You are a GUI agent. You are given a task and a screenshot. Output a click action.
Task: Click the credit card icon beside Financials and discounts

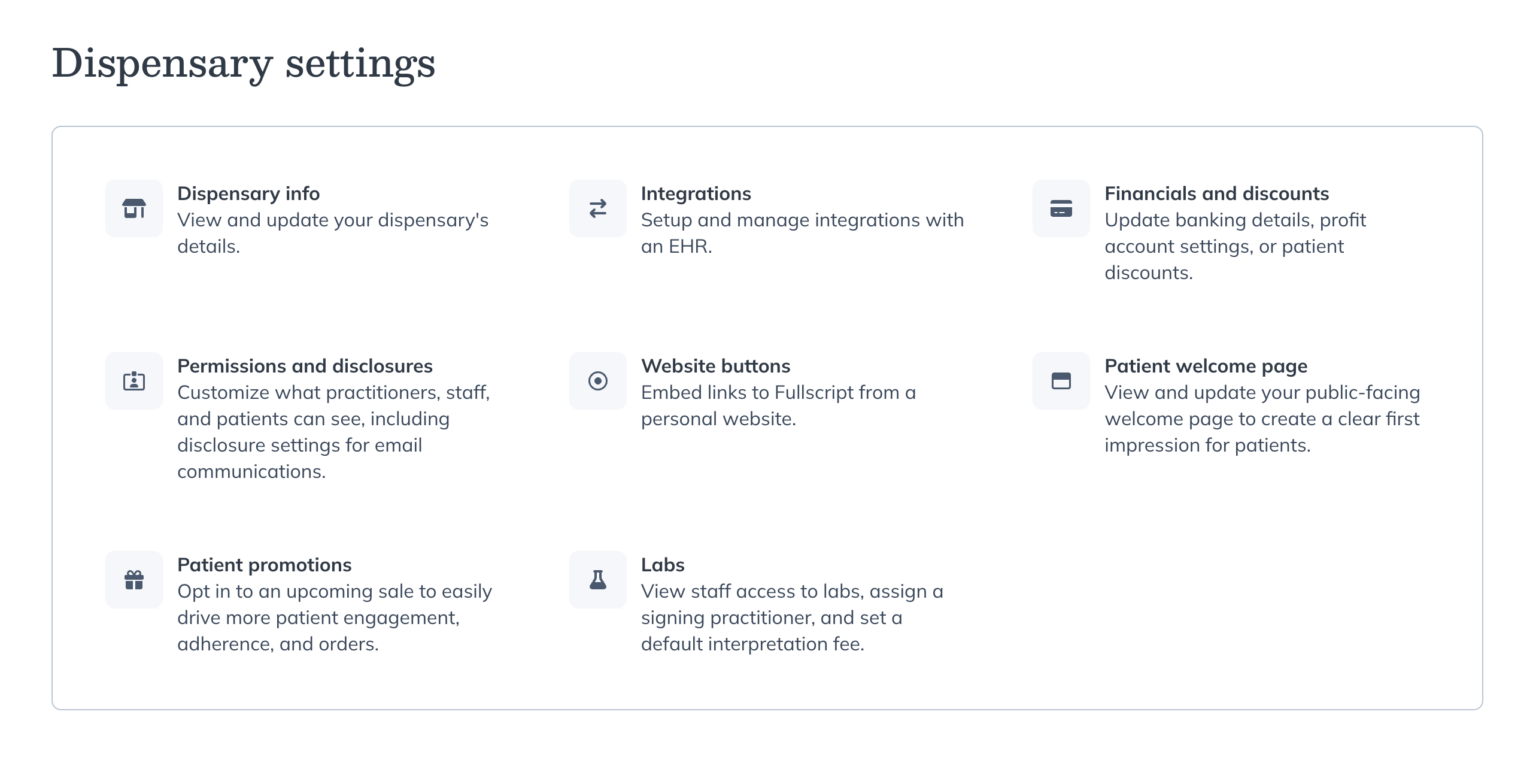coord(1060,208)
